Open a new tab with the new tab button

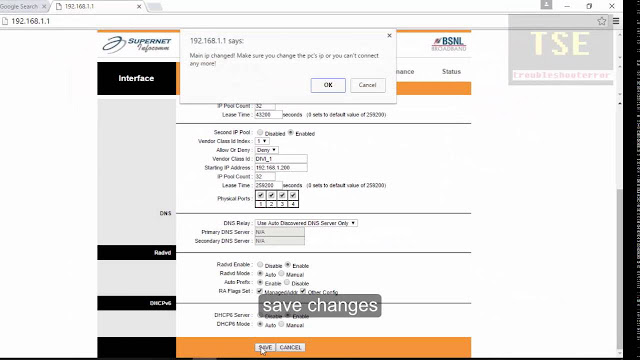pyautogui.click(x=155, y=7)
